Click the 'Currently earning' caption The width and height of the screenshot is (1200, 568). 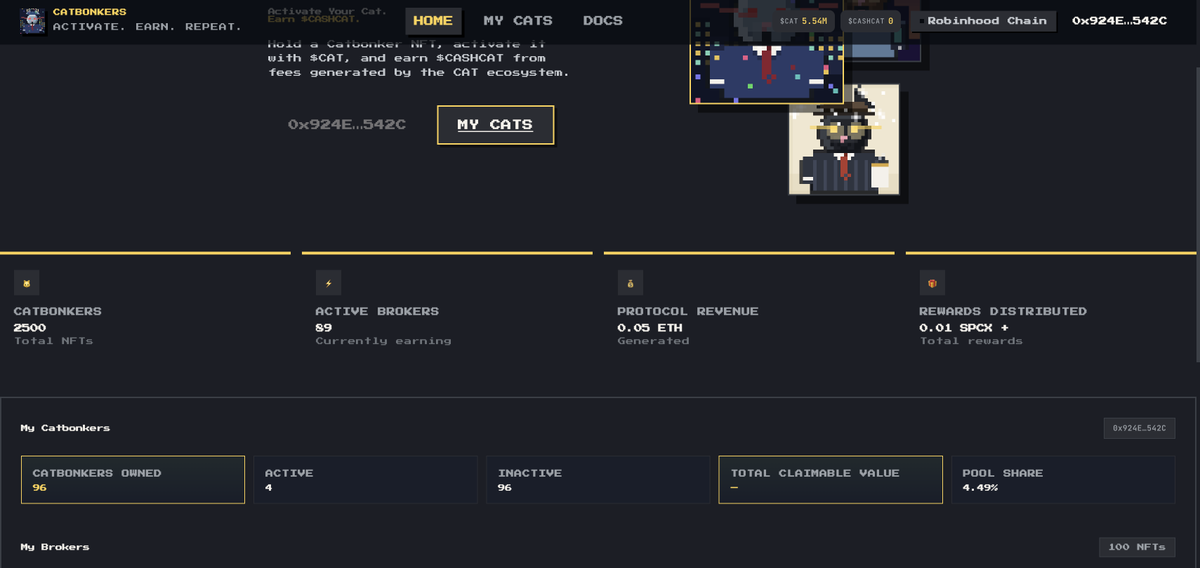384,341
